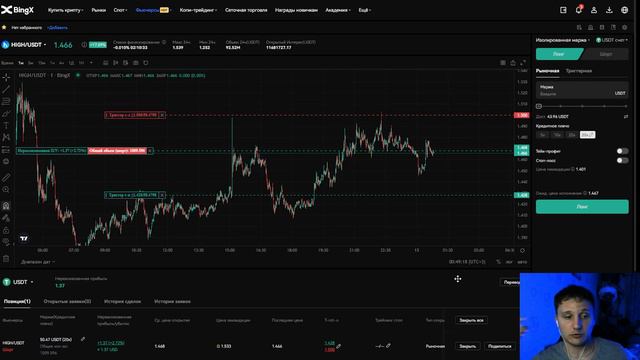The height and width of the screenshot is (360, 640).
Task: Select the zoom in tool
Action: [6, 189]
